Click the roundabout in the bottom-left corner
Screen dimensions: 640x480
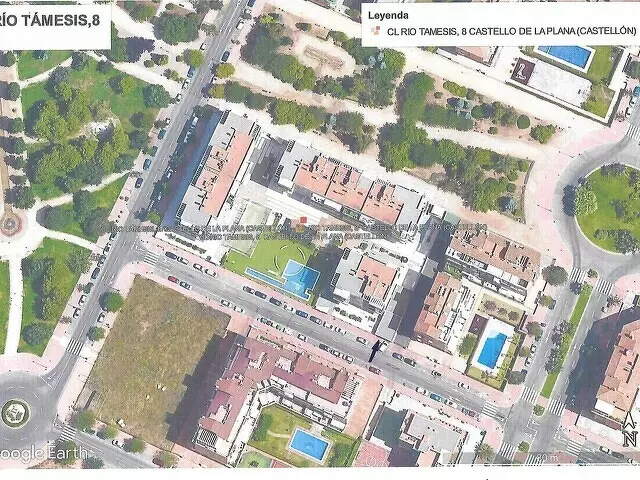tap(15, 412)
